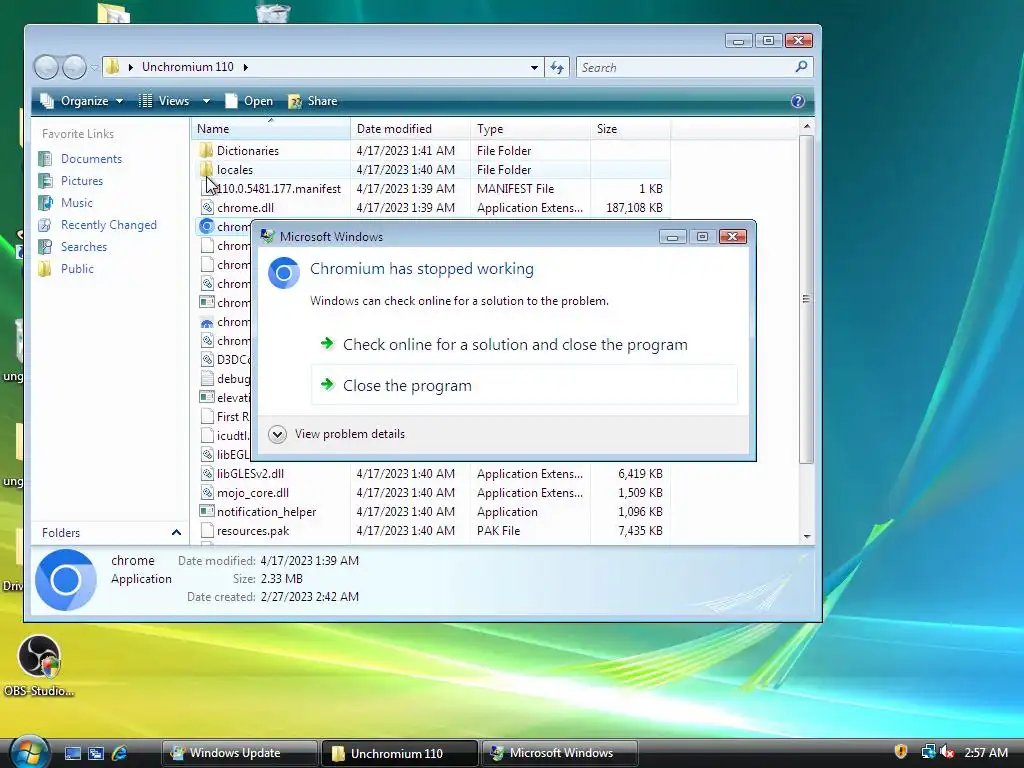Screen dimensions: 1024x768
Task: Select 187,108 KB size cell of chrome.dll
Action: (633, 208)
